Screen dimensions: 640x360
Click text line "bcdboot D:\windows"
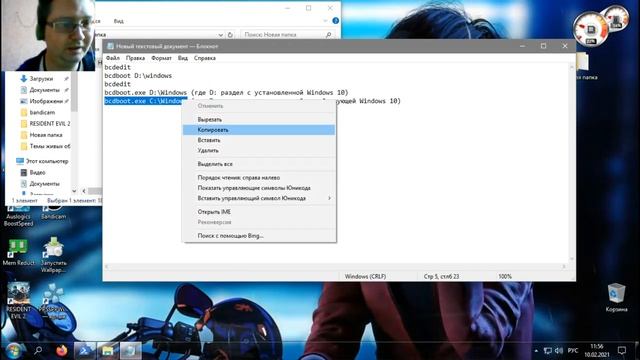[x=138, y=76]
